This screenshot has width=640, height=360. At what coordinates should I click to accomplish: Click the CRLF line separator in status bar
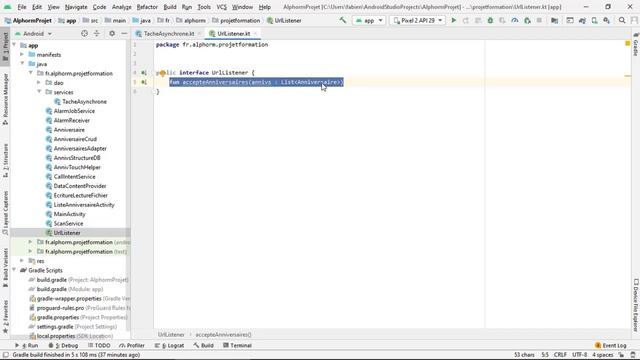[560, 355]
